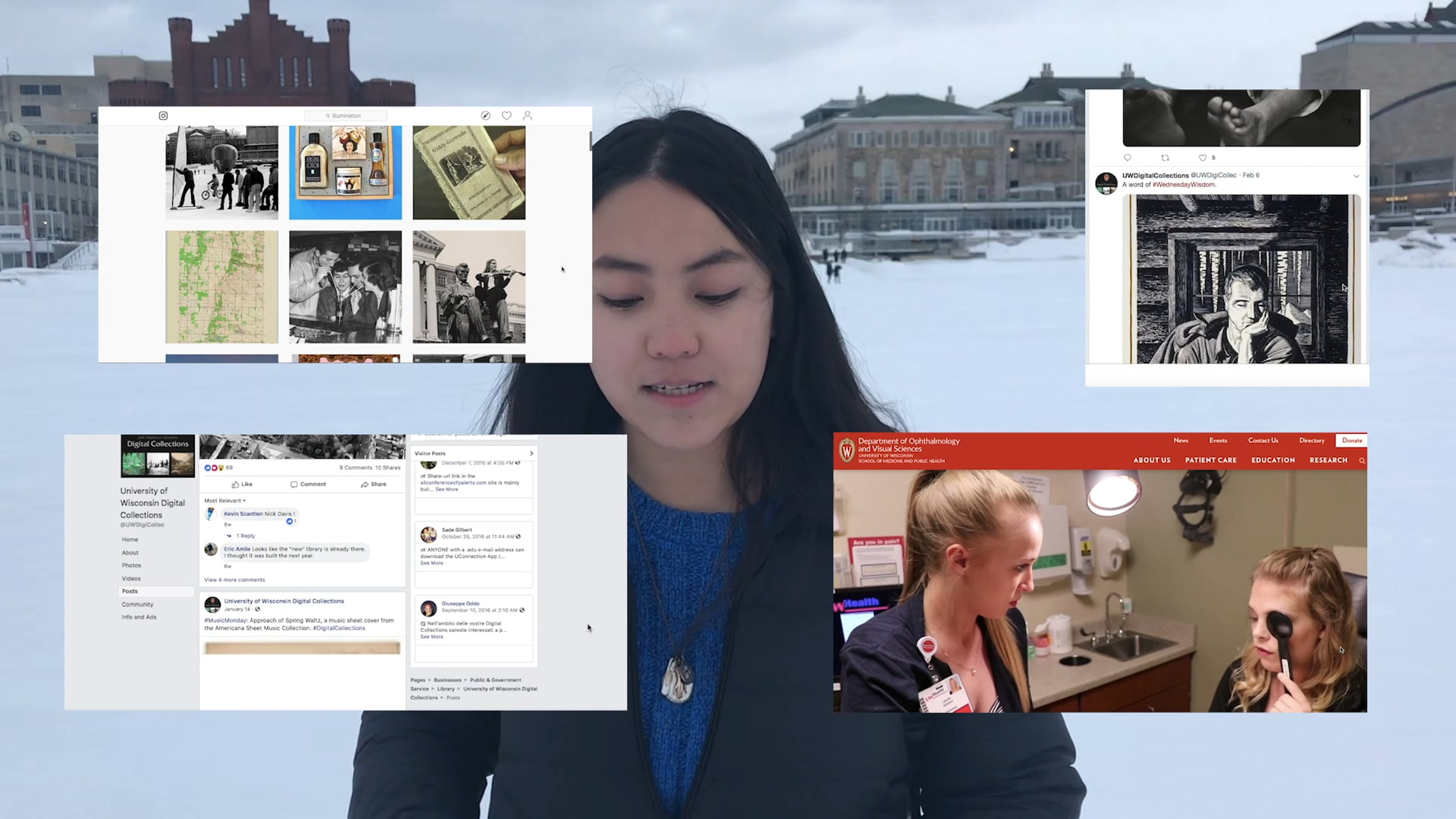Click the Instagram search field
Viewport: 1456px width, 819px height.
[346, 116]
